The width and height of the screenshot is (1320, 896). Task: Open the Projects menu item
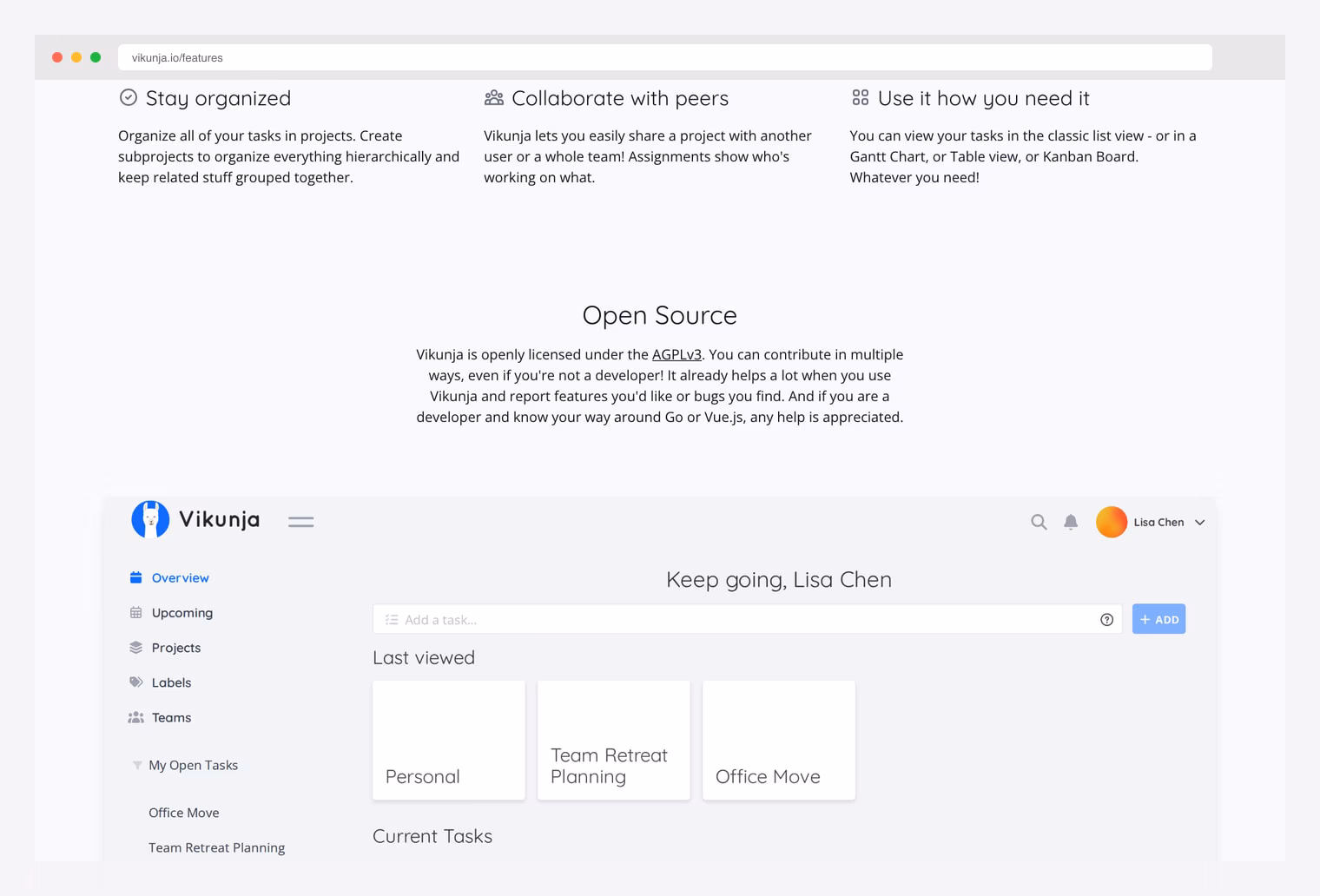(176, 648)
